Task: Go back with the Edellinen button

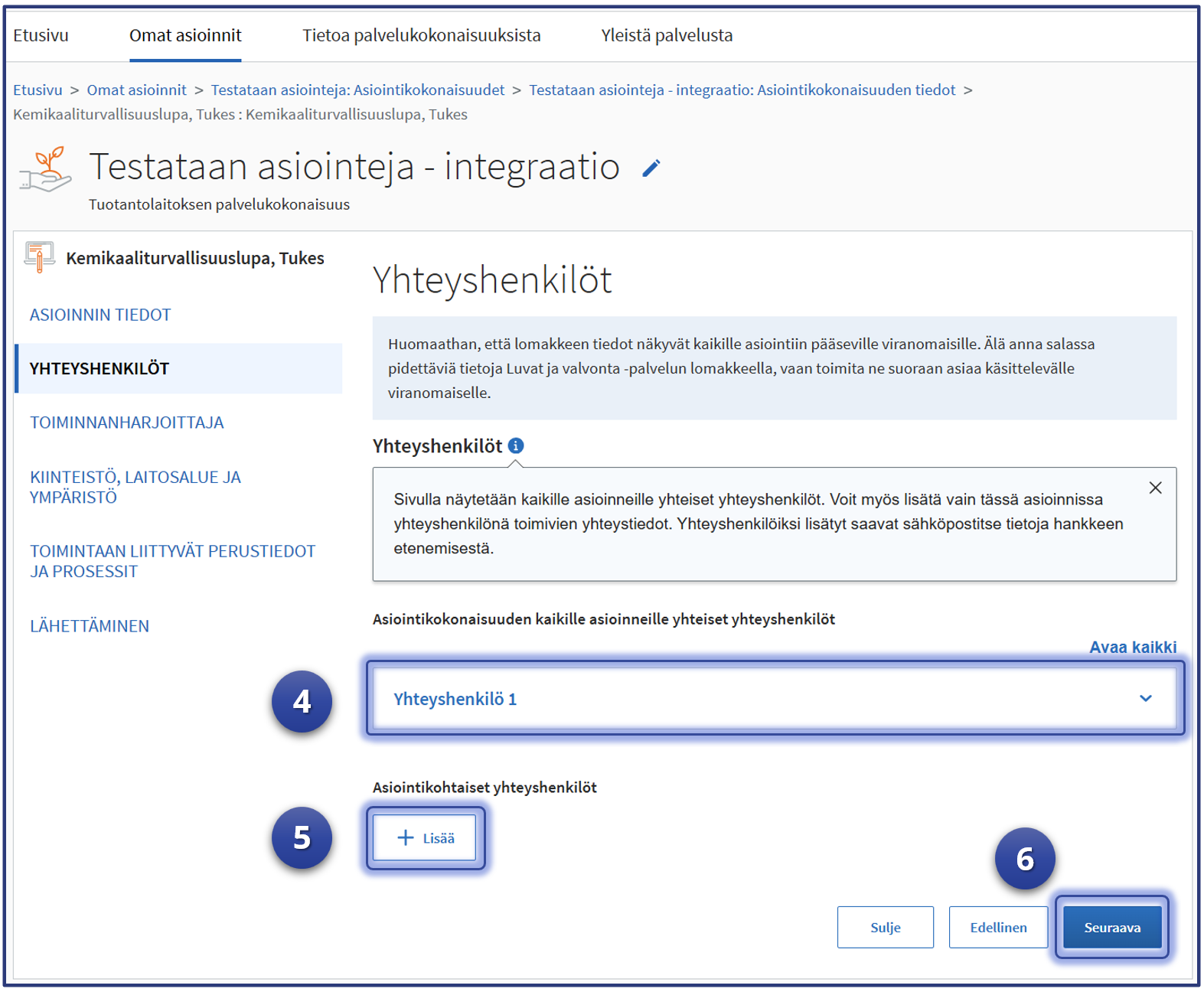Action: coord(998,927)
